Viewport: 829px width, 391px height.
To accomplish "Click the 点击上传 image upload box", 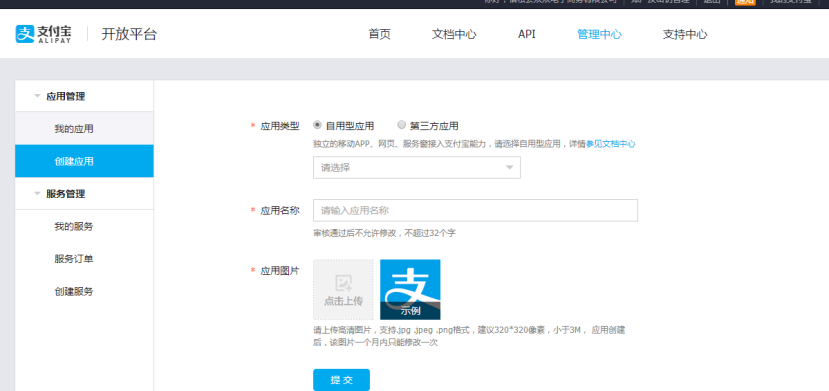I will (343, 290).
